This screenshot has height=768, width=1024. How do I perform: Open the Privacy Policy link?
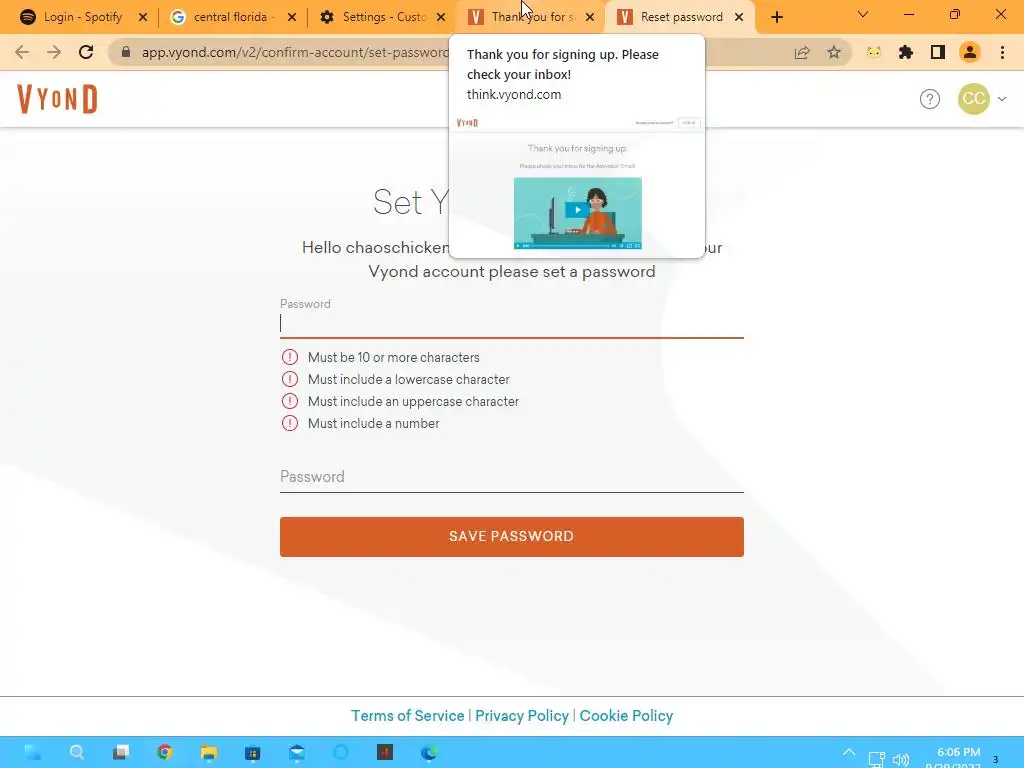(522, 716)
